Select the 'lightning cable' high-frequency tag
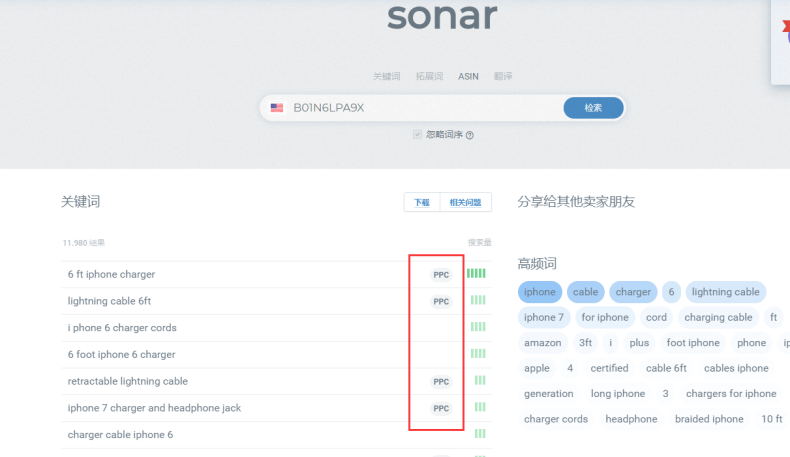 pyautogui.click(x=725, y=292)
